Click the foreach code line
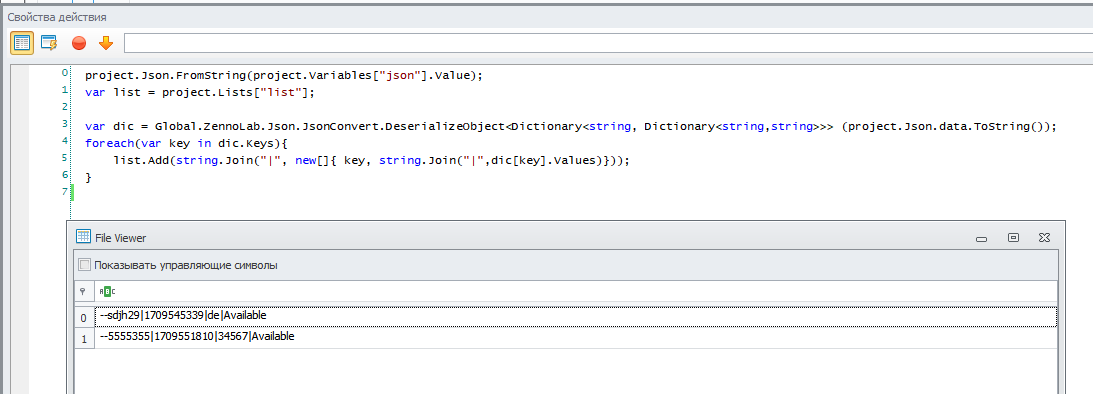Screen dimensions: 1093x394 coord(186,143)
